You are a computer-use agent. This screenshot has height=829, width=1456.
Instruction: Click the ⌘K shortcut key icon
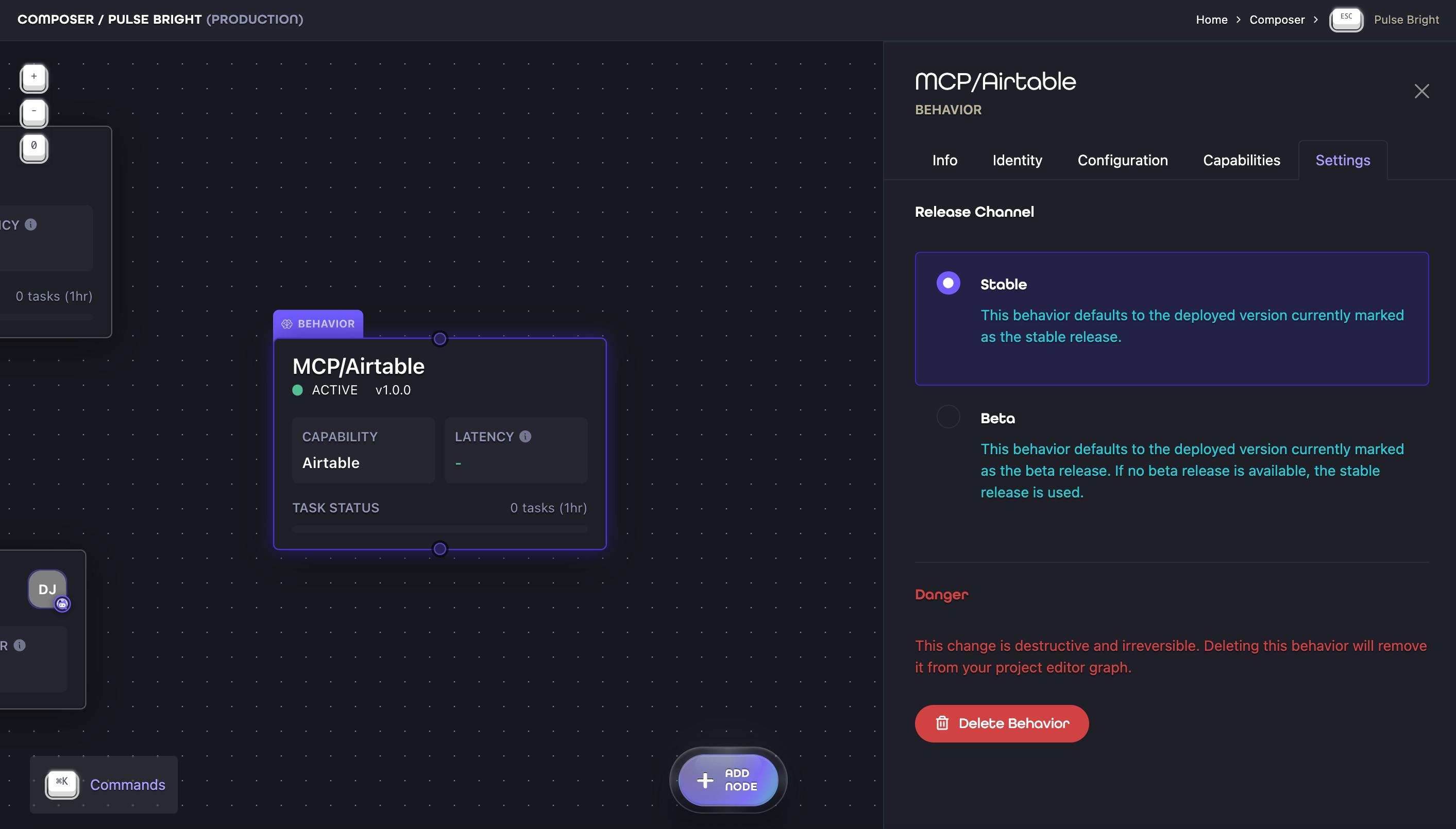pos(61,784)
